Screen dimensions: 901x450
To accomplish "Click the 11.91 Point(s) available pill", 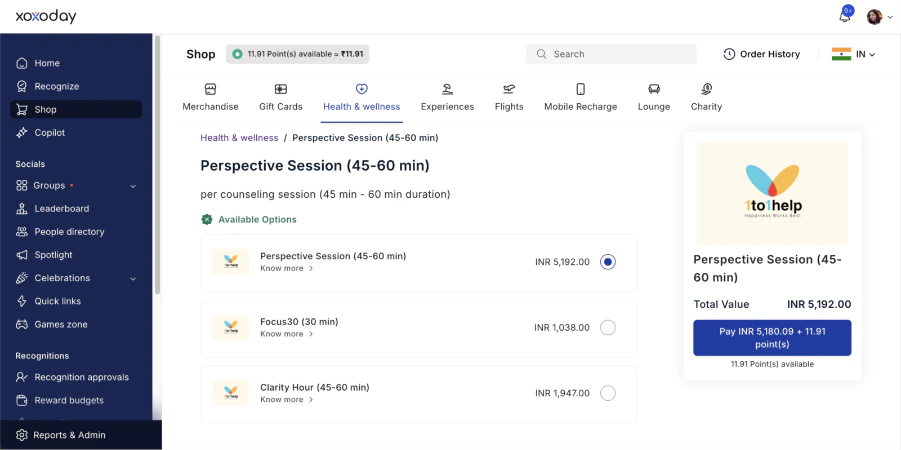I will 298,54.
